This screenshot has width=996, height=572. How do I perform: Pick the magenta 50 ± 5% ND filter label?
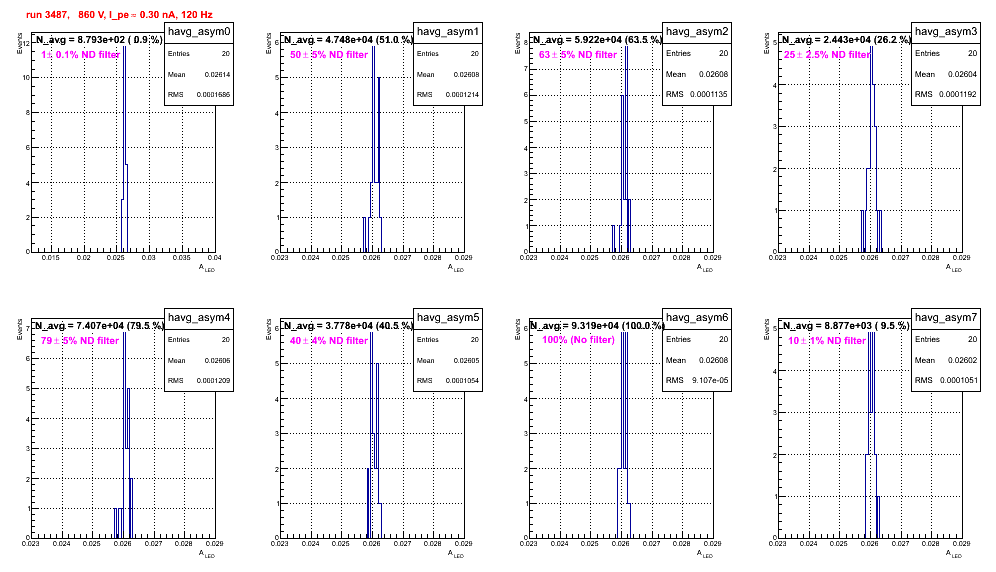coord(329,55)
